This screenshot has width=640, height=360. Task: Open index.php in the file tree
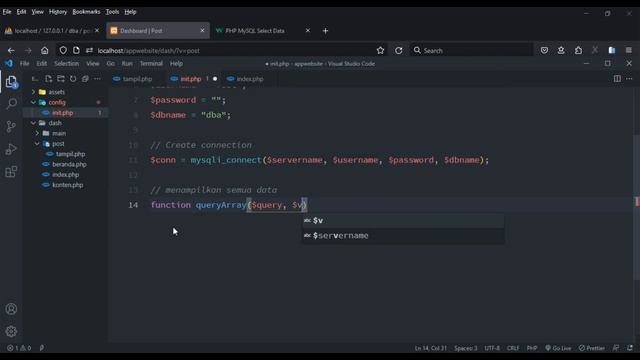click(65, 175)
